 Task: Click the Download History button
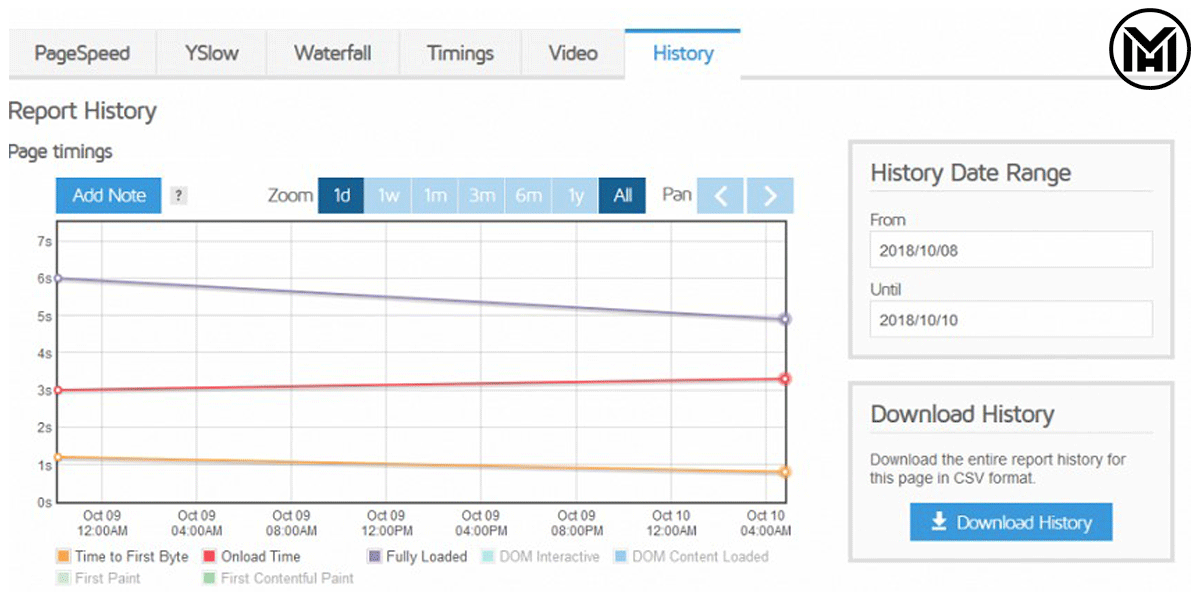(1011, 522)
